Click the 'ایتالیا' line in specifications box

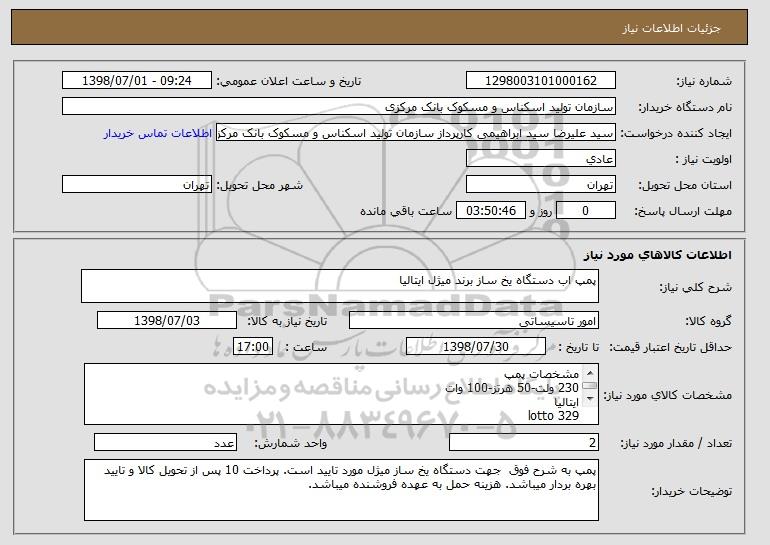(x=566, y=402)
